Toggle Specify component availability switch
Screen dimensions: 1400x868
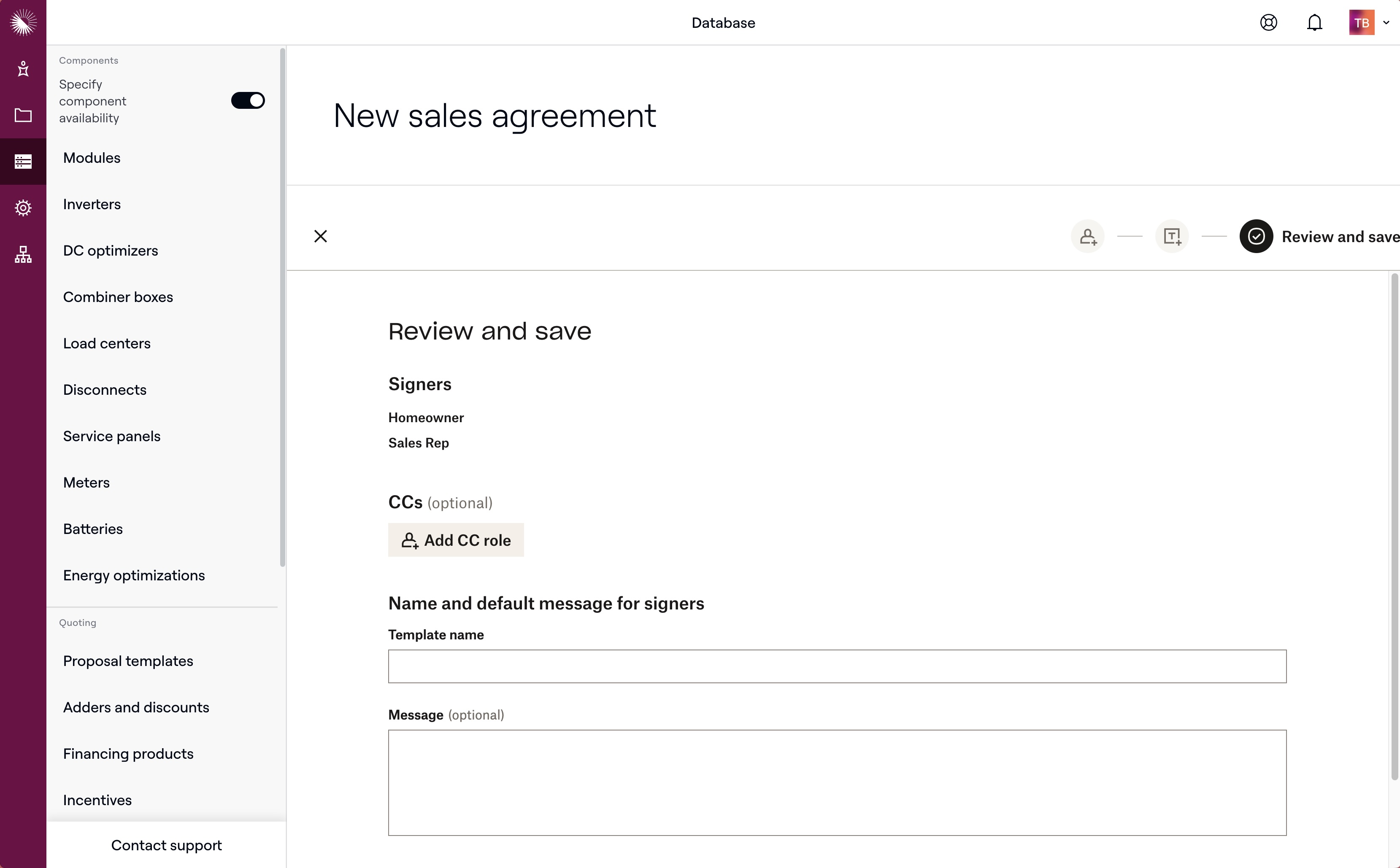248,100
